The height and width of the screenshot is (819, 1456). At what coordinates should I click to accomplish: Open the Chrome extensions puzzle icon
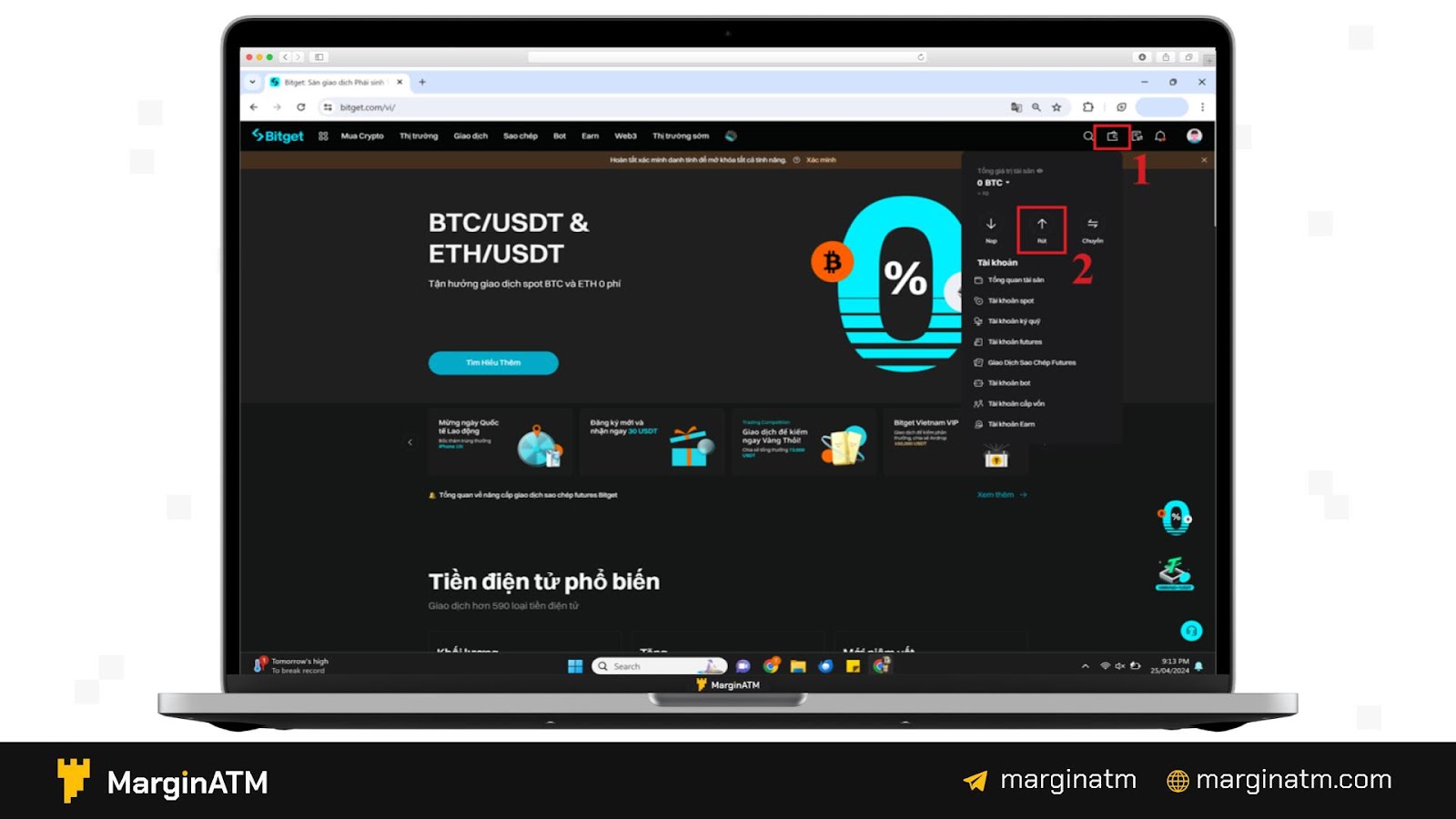[1087, 107]
